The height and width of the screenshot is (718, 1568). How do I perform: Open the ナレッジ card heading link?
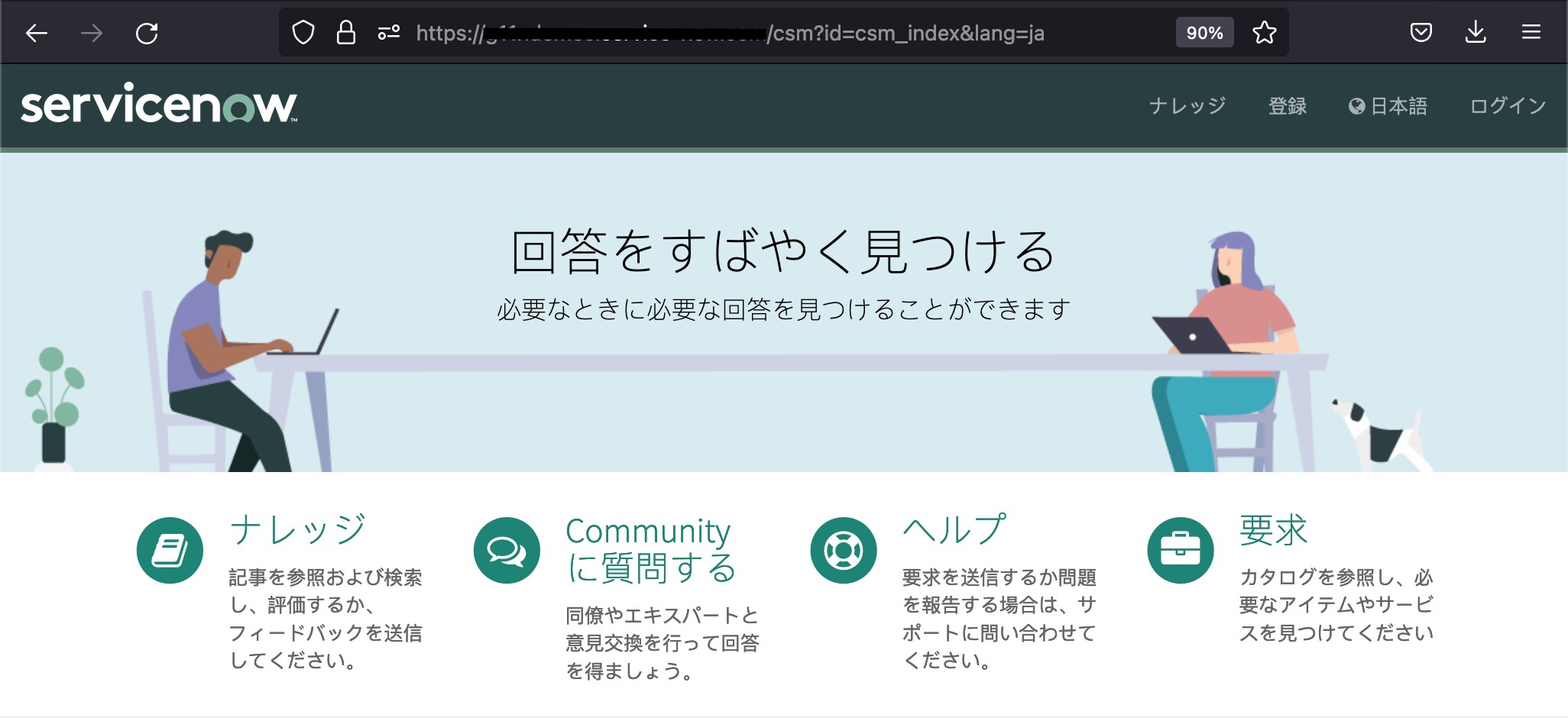(298, 529)
